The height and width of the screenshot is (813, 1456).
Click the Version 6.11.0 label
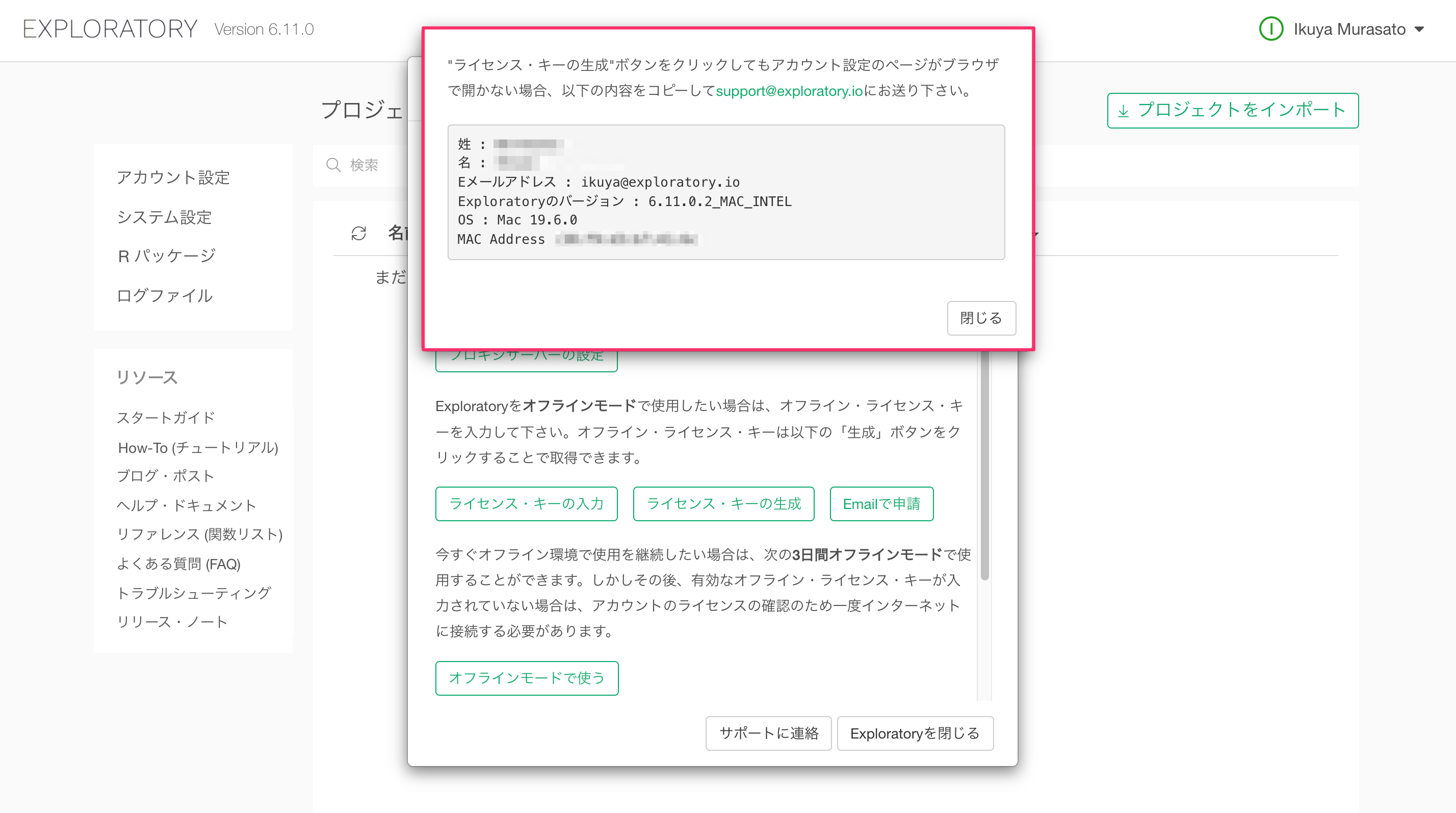tap(264, 30)
